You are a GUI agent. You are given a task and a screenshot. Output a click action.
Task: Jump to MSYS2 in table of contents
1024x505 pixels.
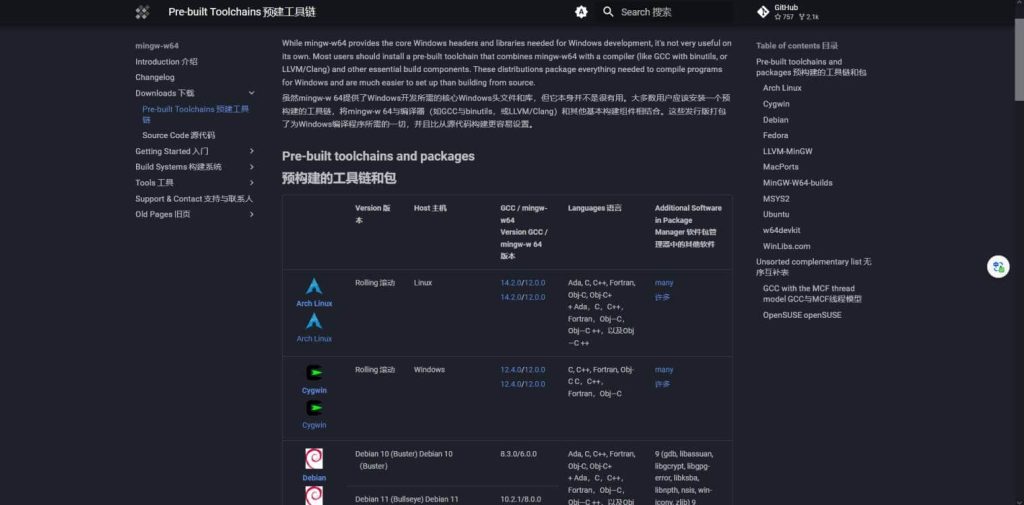coord(776,198)
